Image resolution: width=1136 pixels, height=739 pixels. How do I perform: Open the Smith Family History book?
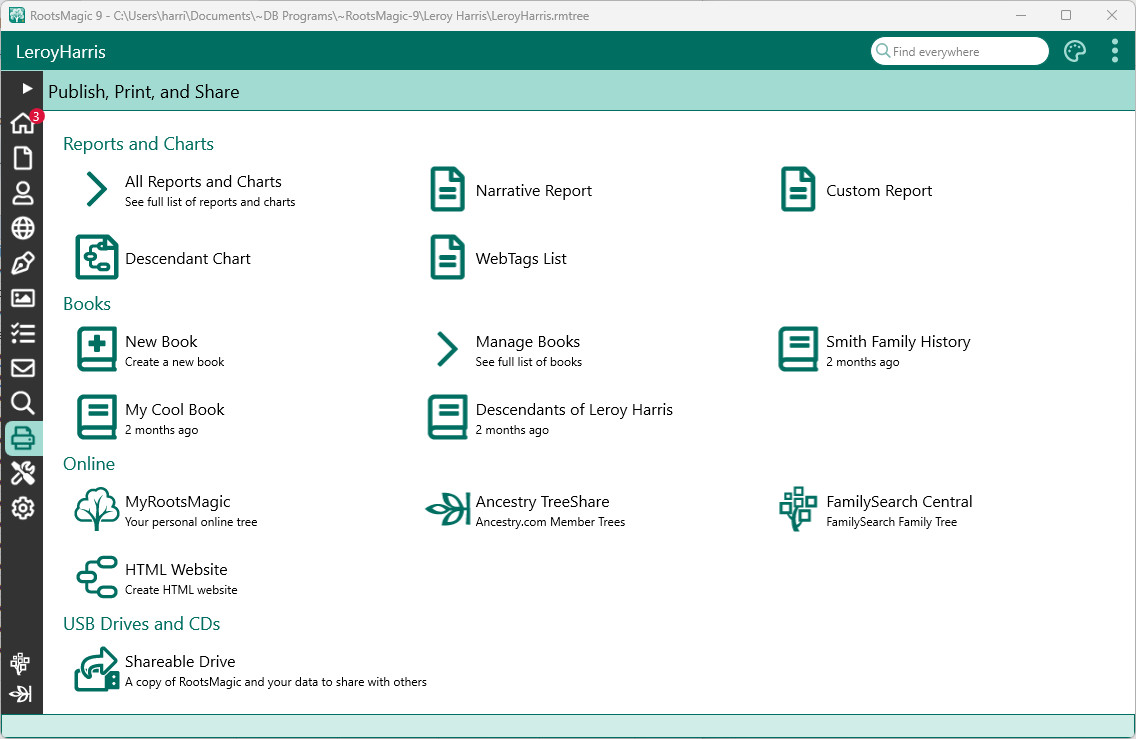(x=897, y=349)
